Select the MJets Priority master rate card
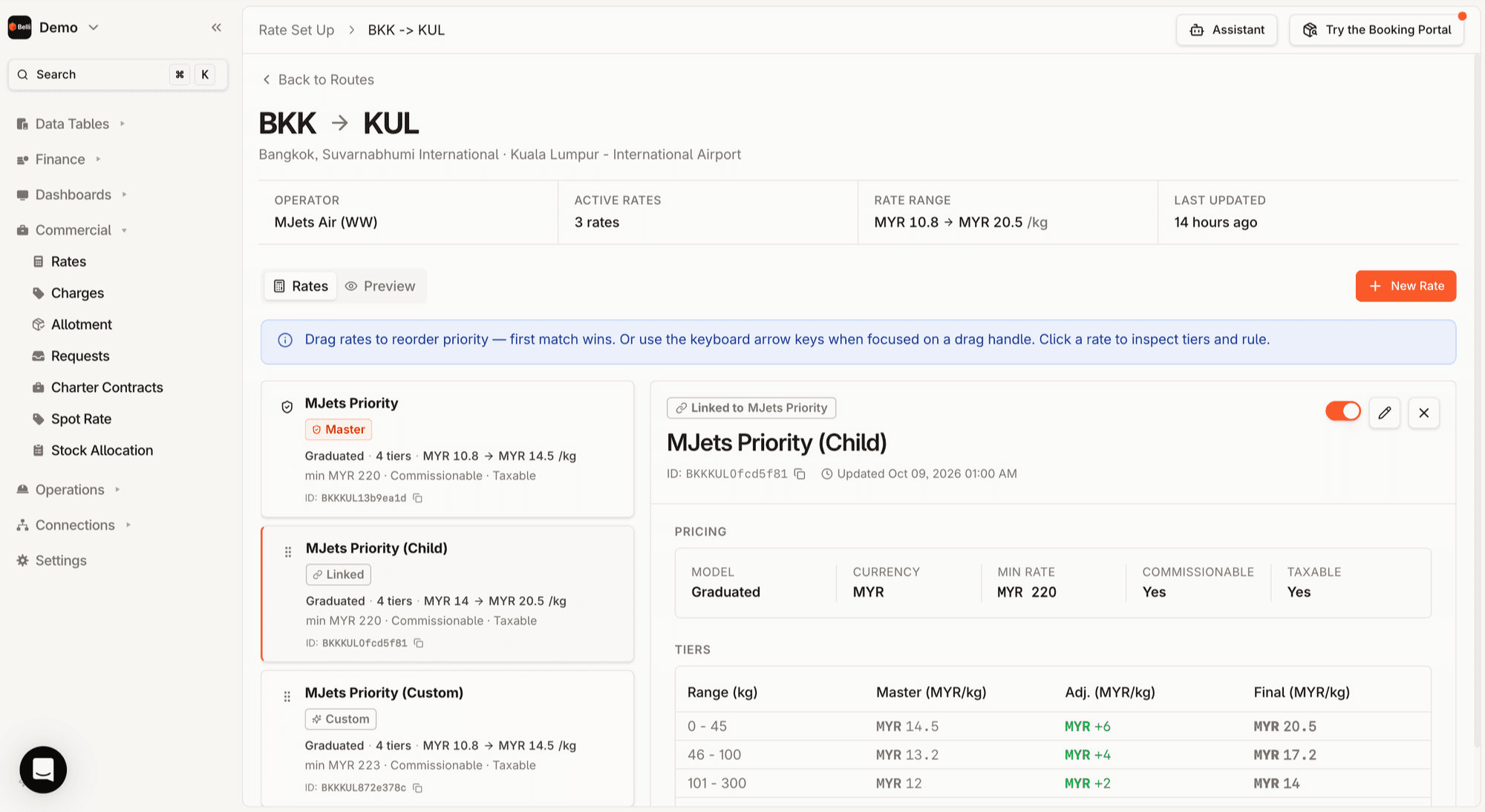Image resolution: width=1485 pixels, height=812 pixels. [448, 449]
